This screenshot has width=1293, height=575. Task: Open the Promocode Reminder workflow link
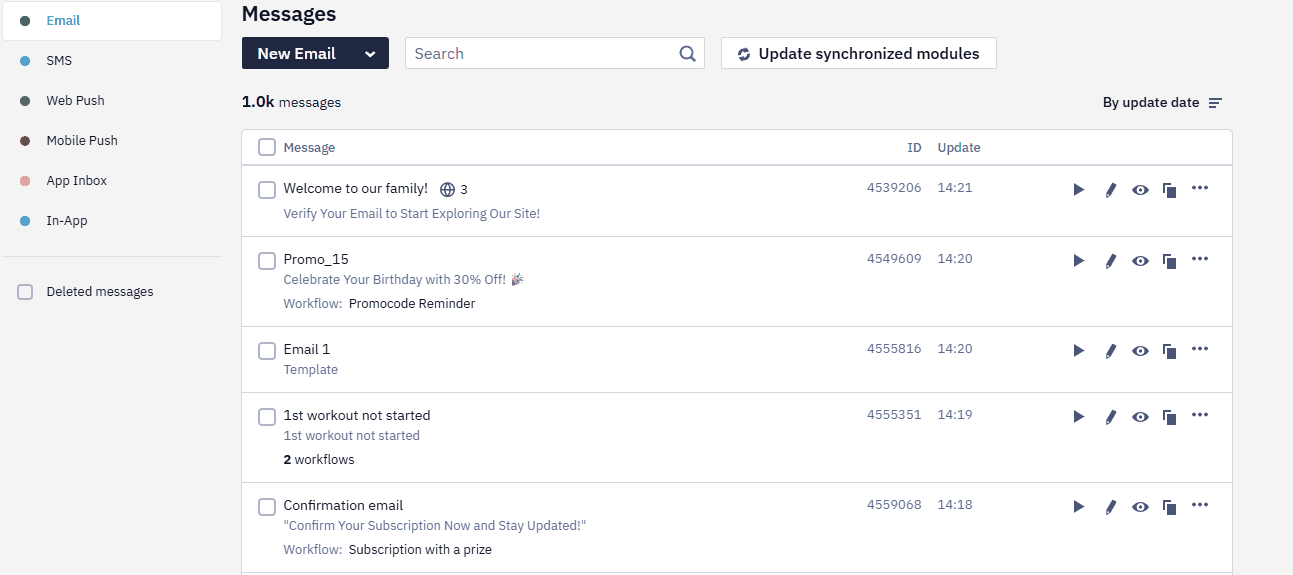click(x=412, y=304)
